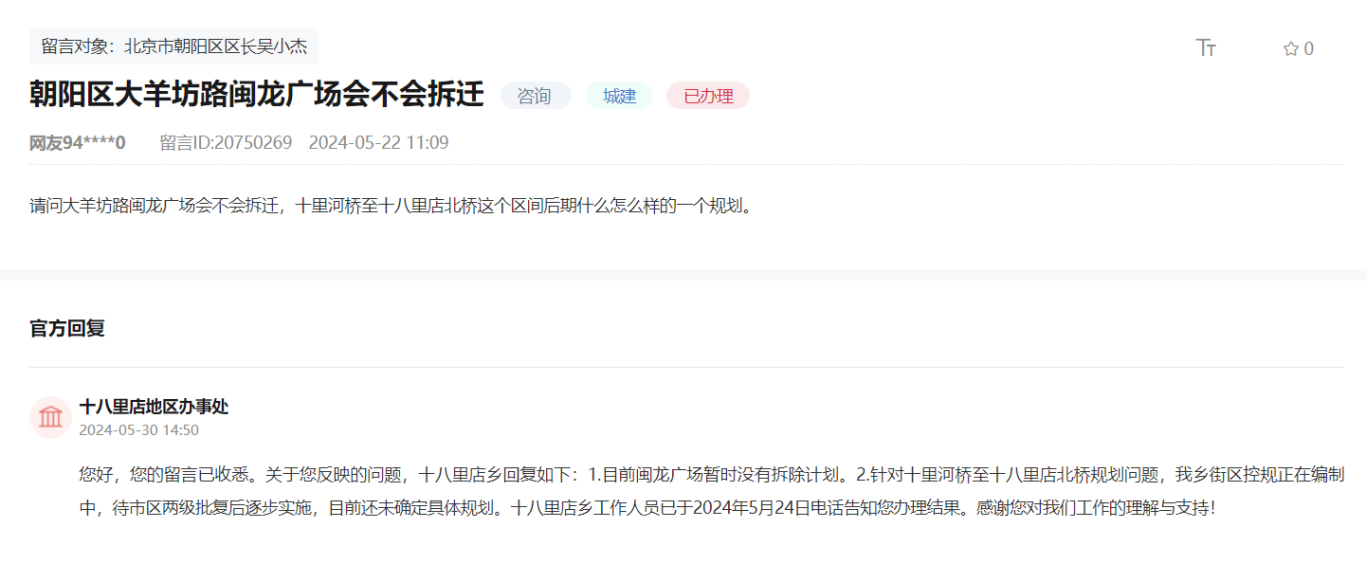Screen dimensions: 1366x564
Task: Click the message ID 留言ID:20750269
Action: [226, 143]
